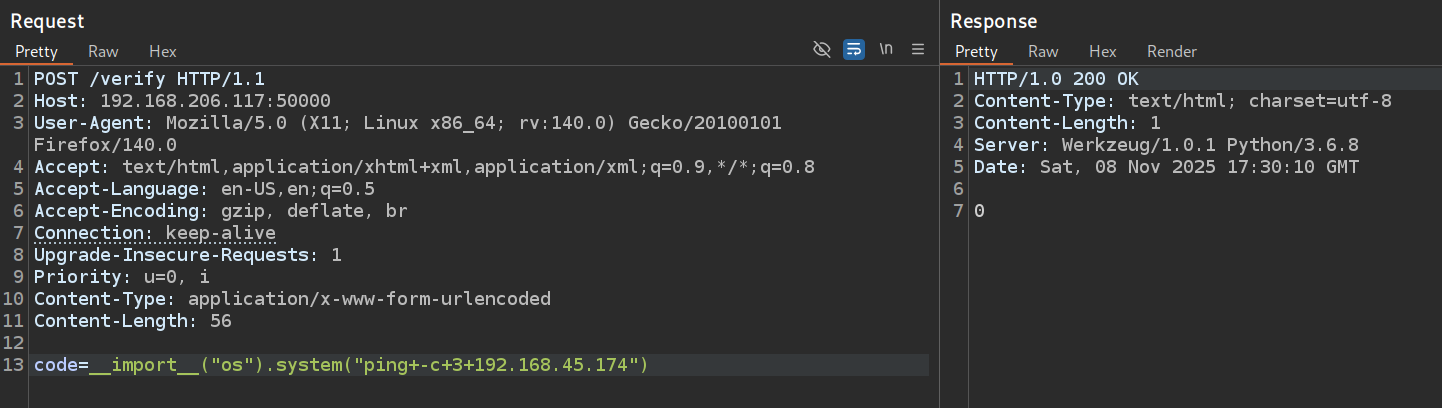Click the crossed-out eye icon in Request panel
The height and width of the screenshot is (408, 1442).
click(x=822, y=49)
